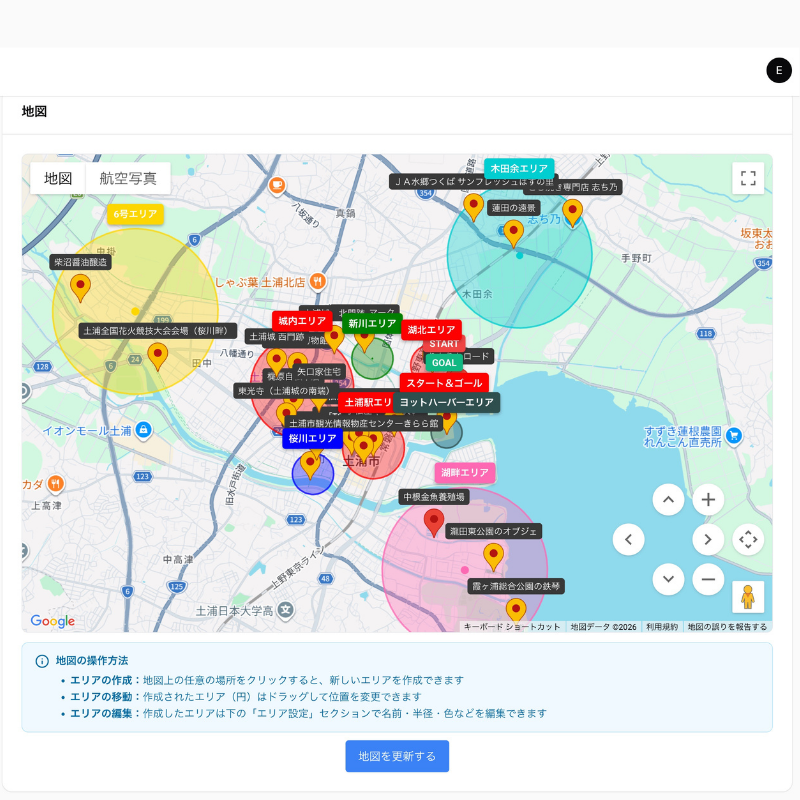
Task: Zoom out using the minus icon
Action: click(707, 579)
